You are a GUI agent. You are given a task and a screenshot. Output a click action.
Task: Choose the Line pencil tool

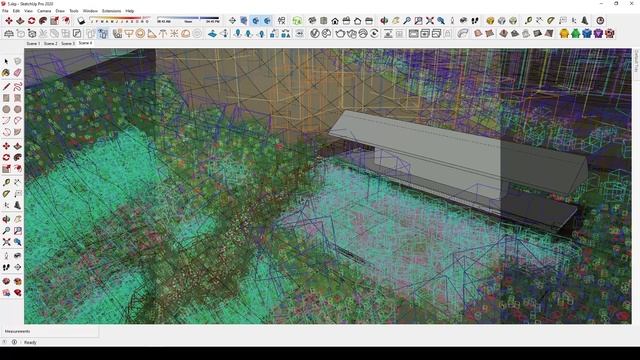(x=6, y=87)
